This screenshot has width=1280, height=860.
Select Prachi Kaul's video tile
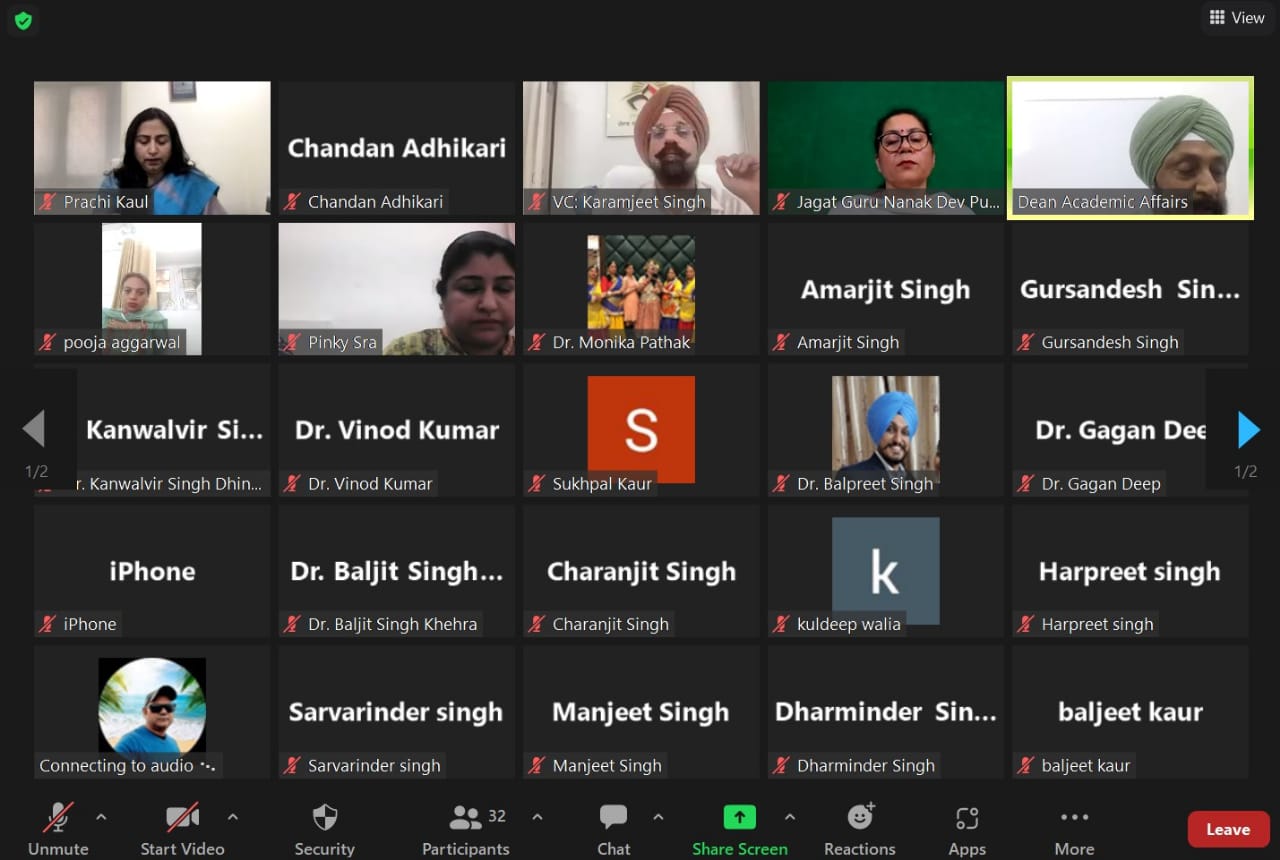pyautogui.click(x=152, y=148)
